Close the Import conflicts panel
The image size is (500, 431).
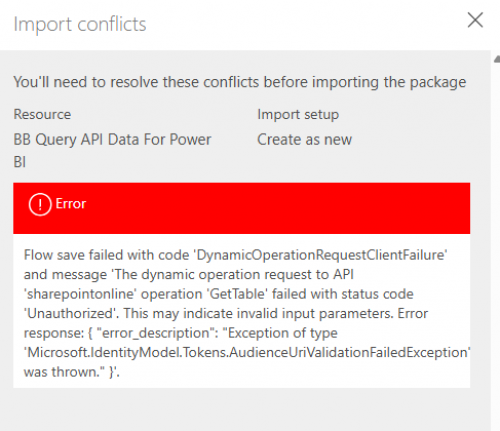(x=475, y=20)
